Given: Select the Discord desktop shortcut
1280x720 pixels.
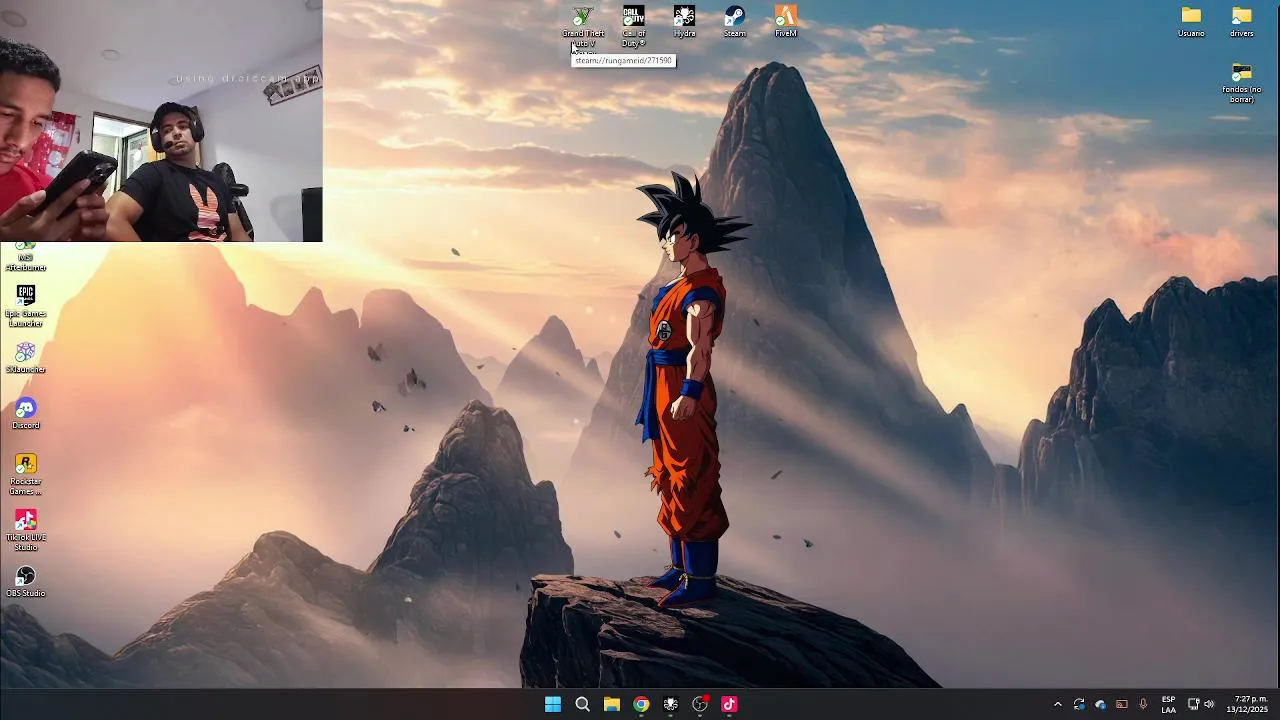Looking at the screenshot, I should point(26,414).
